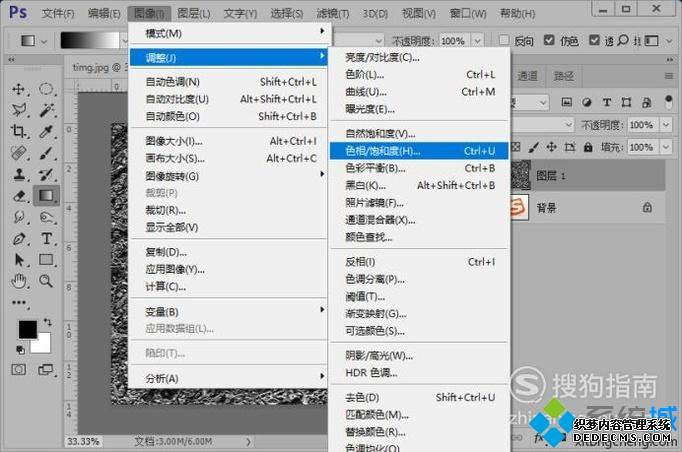Screen dimensions: 682x452
Task: Select the Hand tool
Action: click(18, 281)
